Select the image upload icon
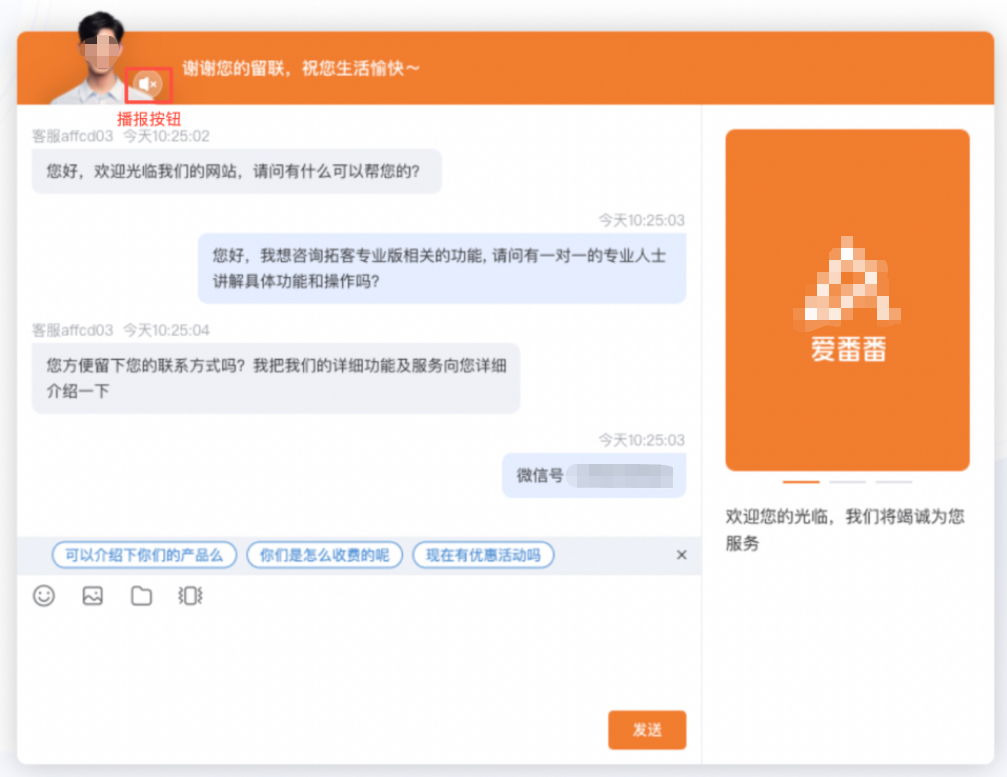The image size is (1007, 777). [x=92, y=596]
